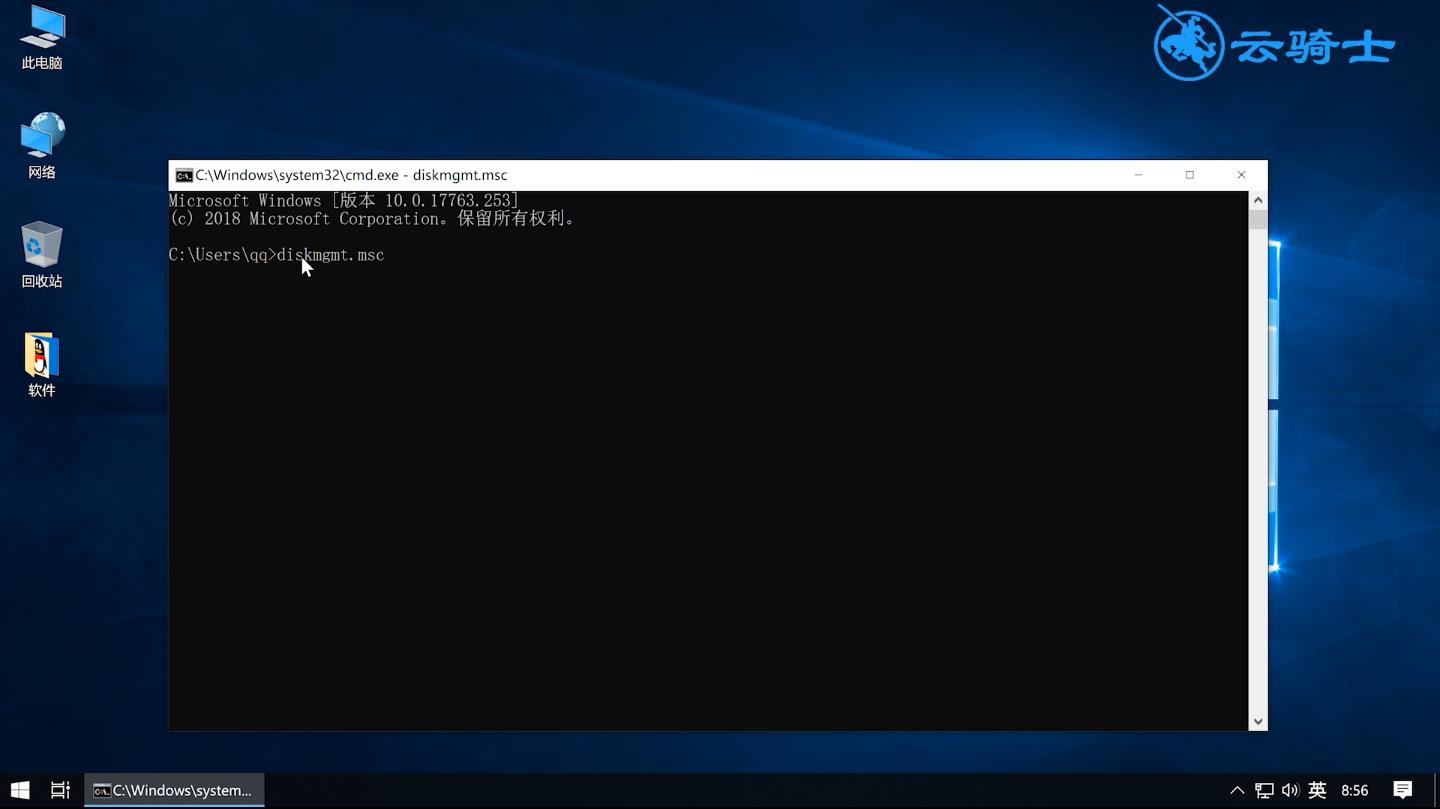
Task: Click the cmd.exe taskbar button
Action: tap(174, 790)
